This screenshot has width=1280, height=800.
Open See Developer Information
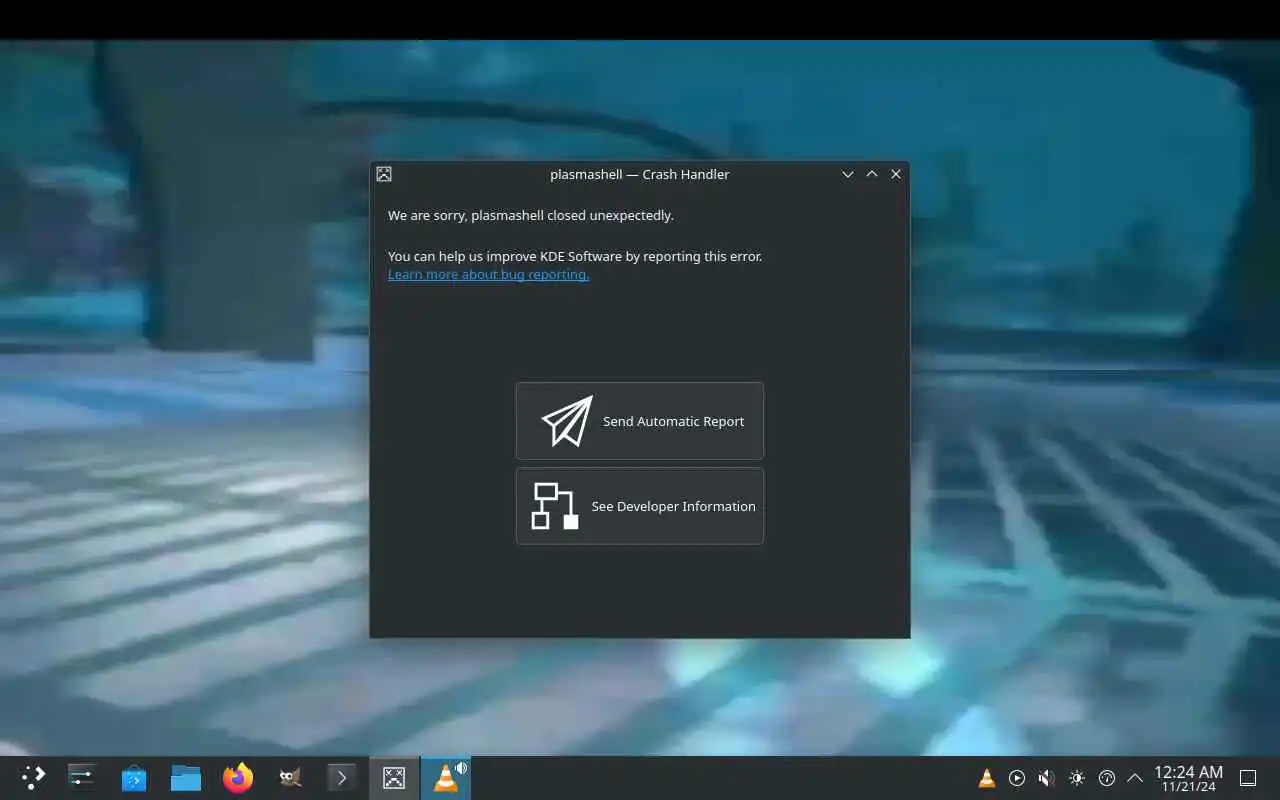[640, 506]
